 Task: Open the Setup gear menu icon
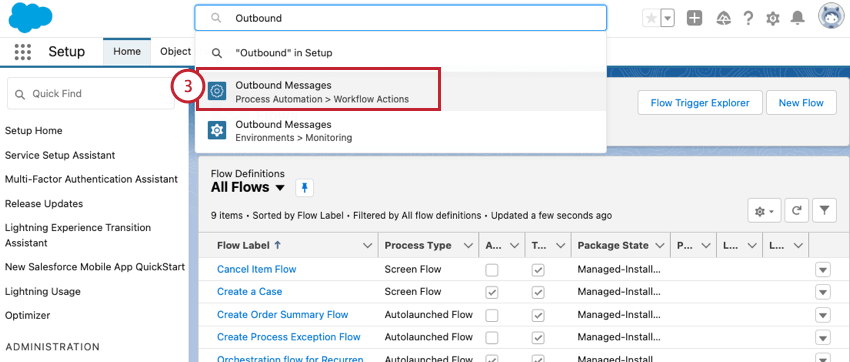[772, 18]
